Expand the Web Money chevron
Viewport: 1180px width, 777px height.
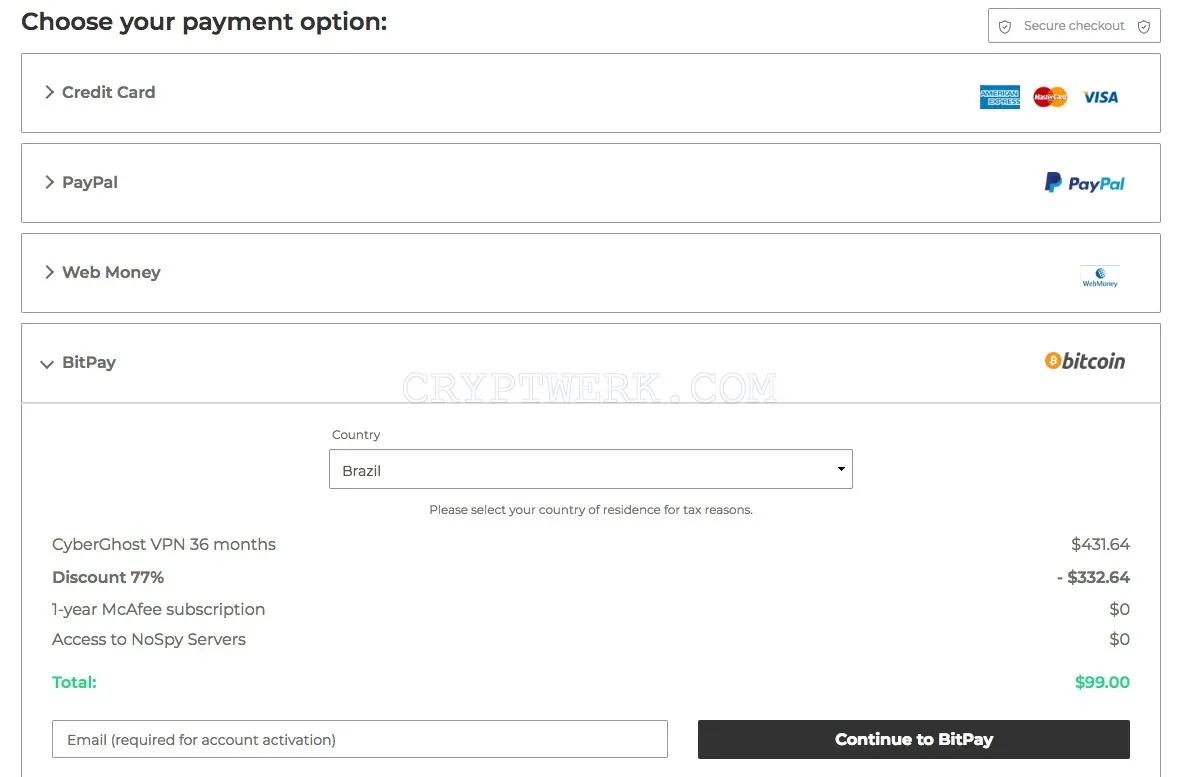pos(50,272)
